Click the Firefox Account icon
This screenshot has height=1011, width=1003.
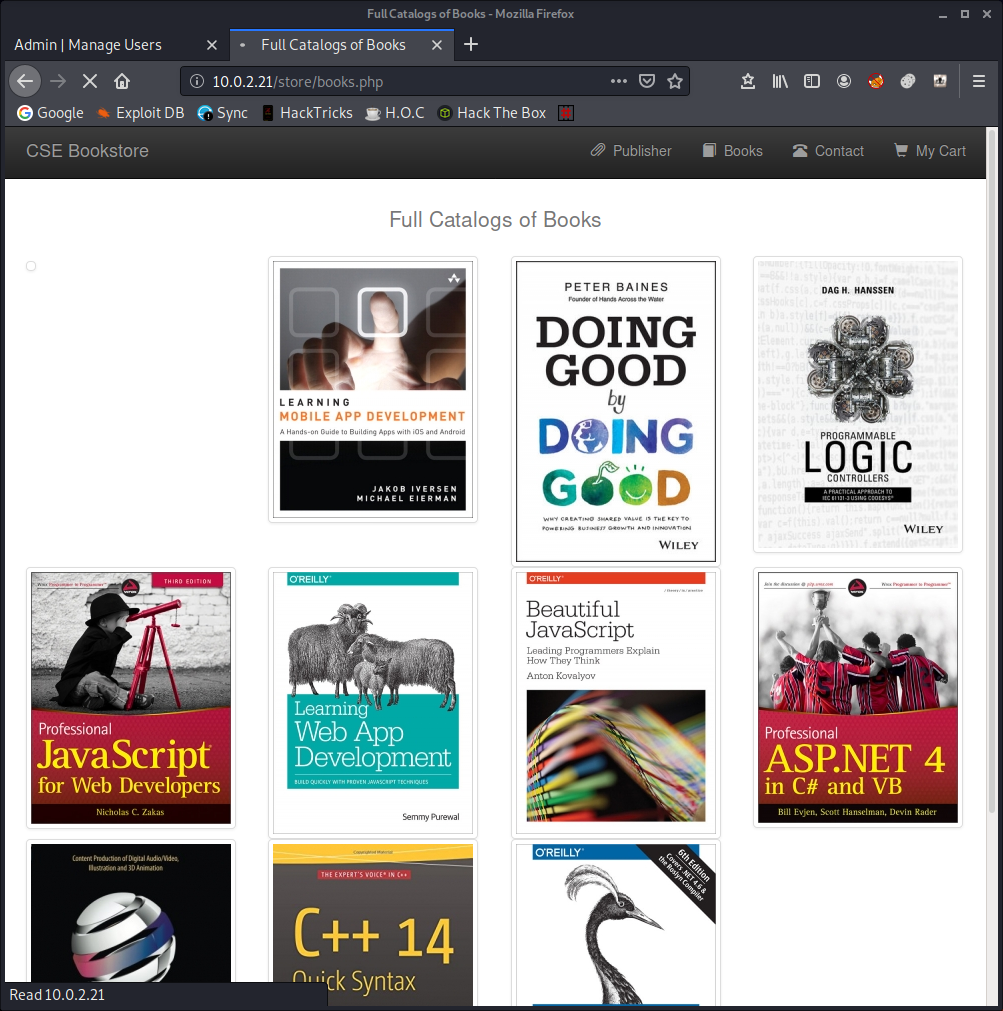[843, 81]
